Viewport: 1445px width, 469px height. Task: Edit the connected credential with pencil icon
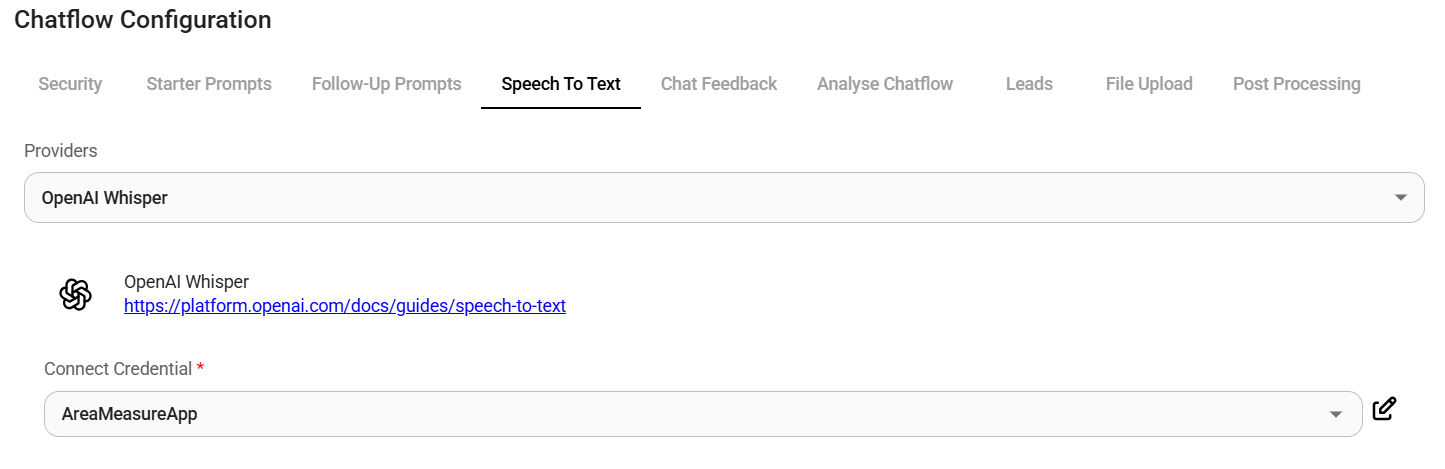pyautogui.click(x=1384, y=409)
